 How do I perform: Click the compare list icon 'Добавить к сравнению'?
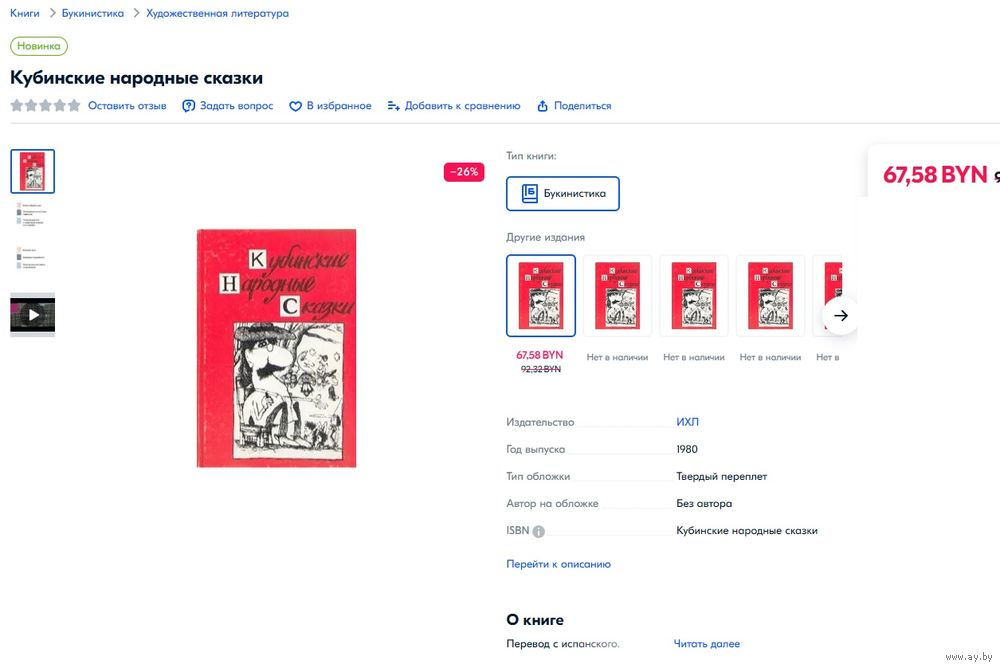point(393,106)
